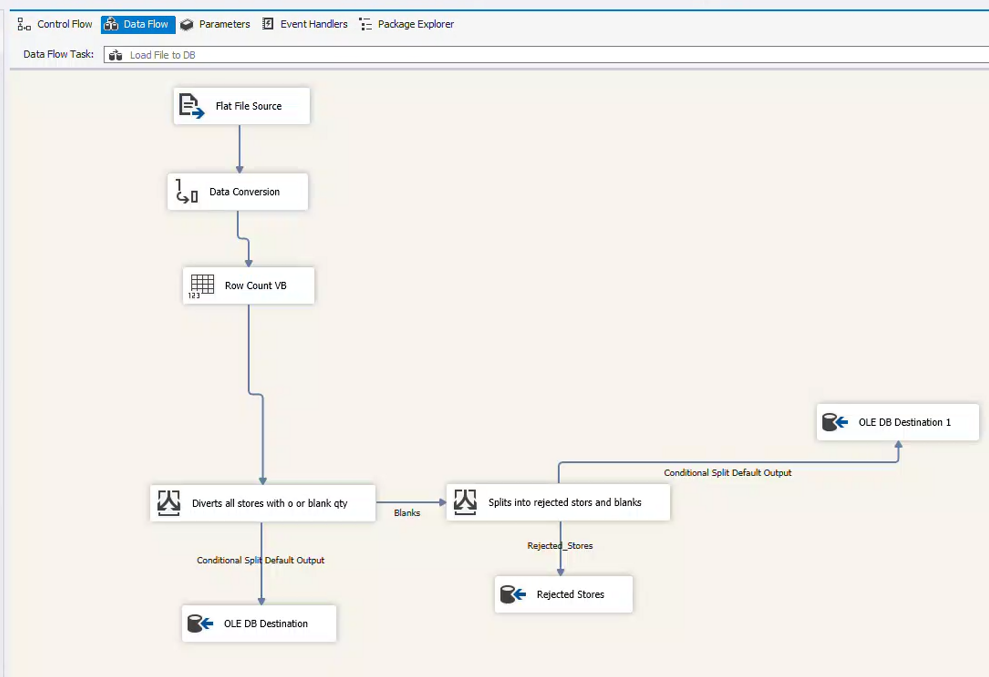Click default output label near OLE DB Destination 1

(x=727, y=473)
